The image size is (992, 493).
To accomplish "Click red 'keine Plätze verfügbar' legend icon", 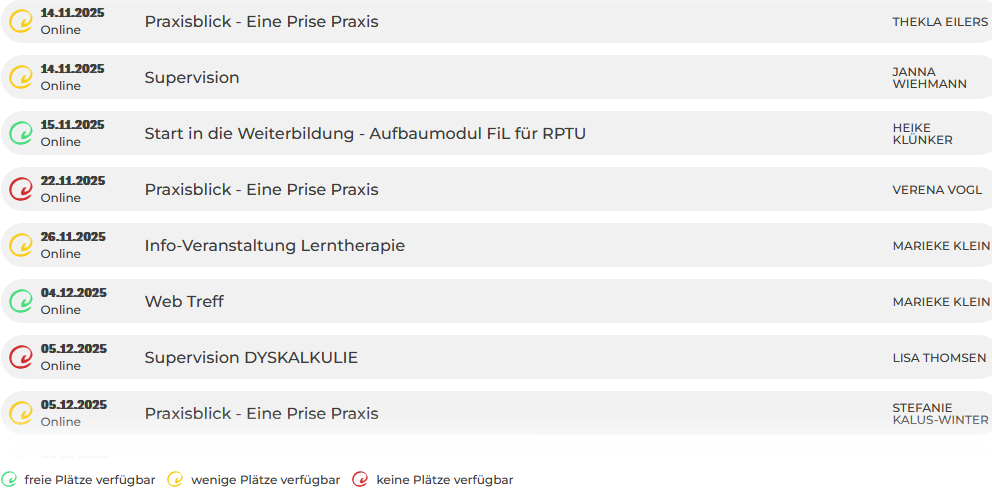I will [360, 480].
